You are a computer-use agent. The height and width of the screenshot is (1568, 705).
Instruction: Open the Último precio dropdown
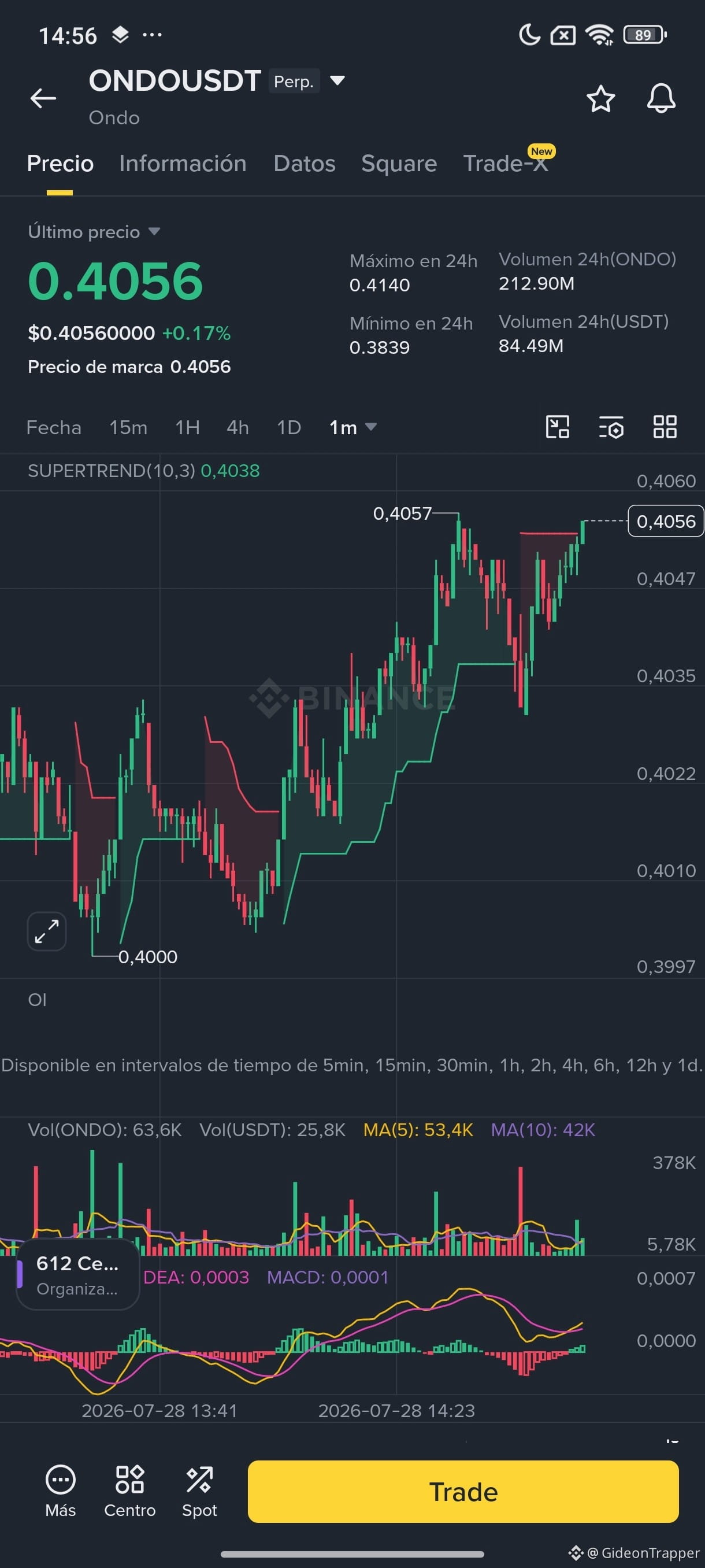point(94,232)
